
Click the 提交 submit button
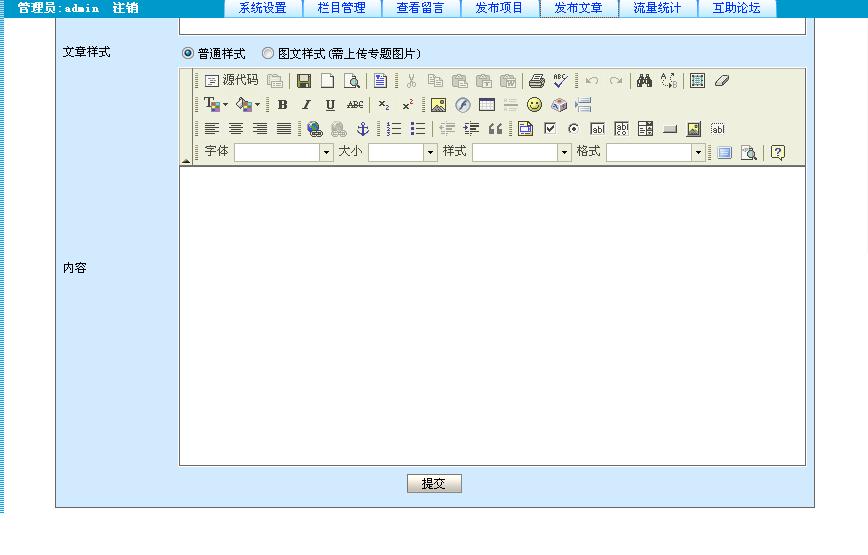[434, 484]
